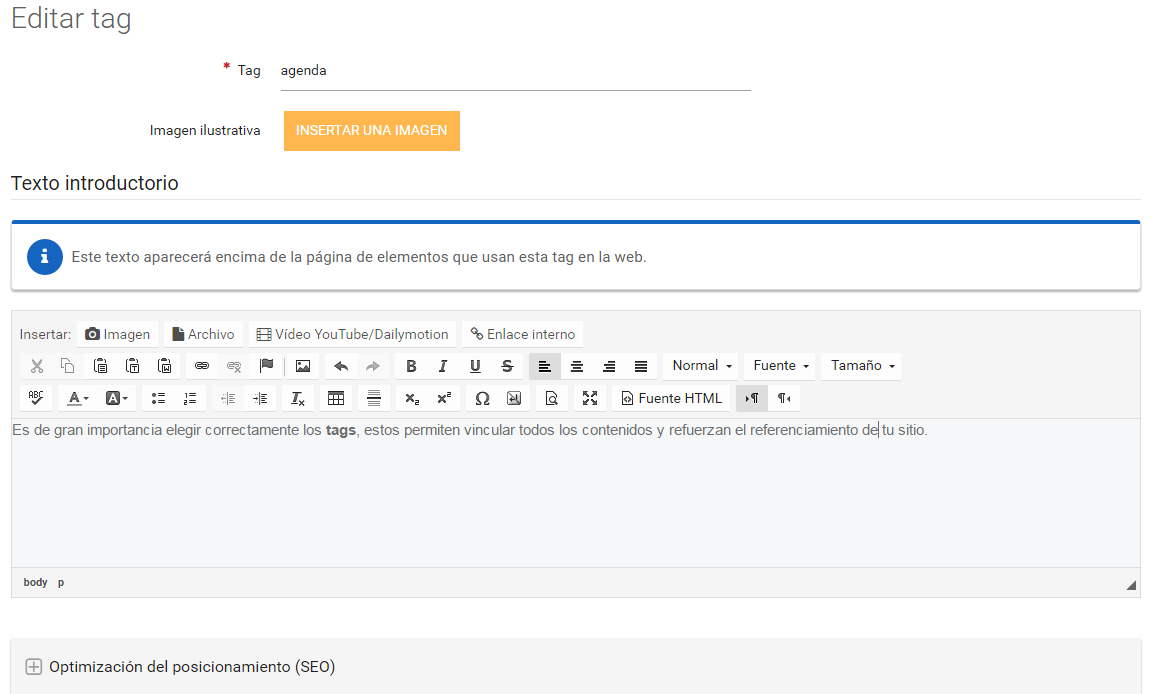Open the Fuente font dropdown
The width and height of the screenshot is (1153, 694).
781,366
